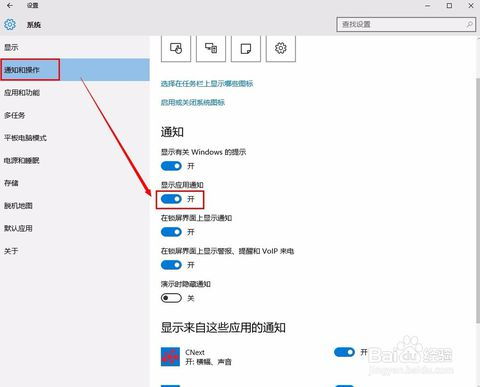Click the 显示来自这些应用的通知 heading
Viewport: 480px width, 387px height.
tap(223, 328)
